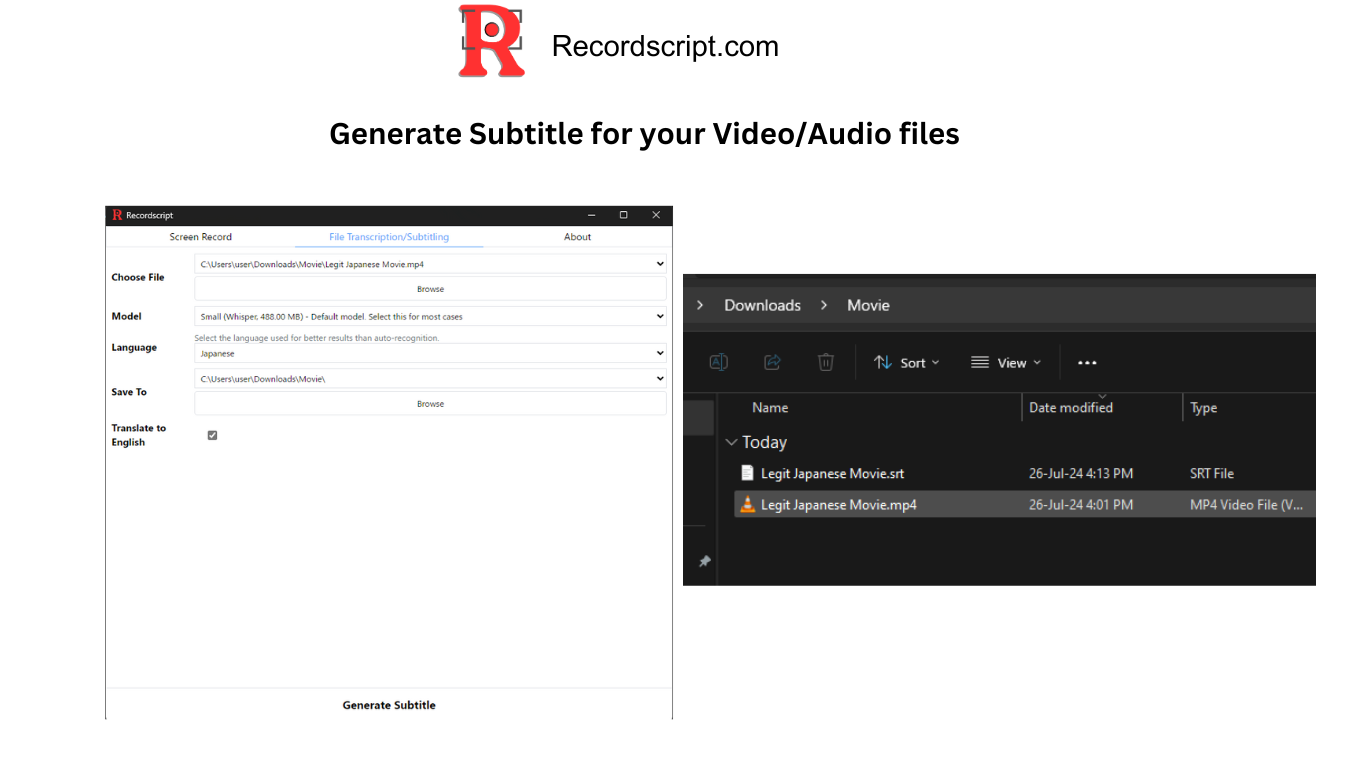Sort by the Type column header
The height and width of the screenshot is (768, 1366).
coord(1204,407)
